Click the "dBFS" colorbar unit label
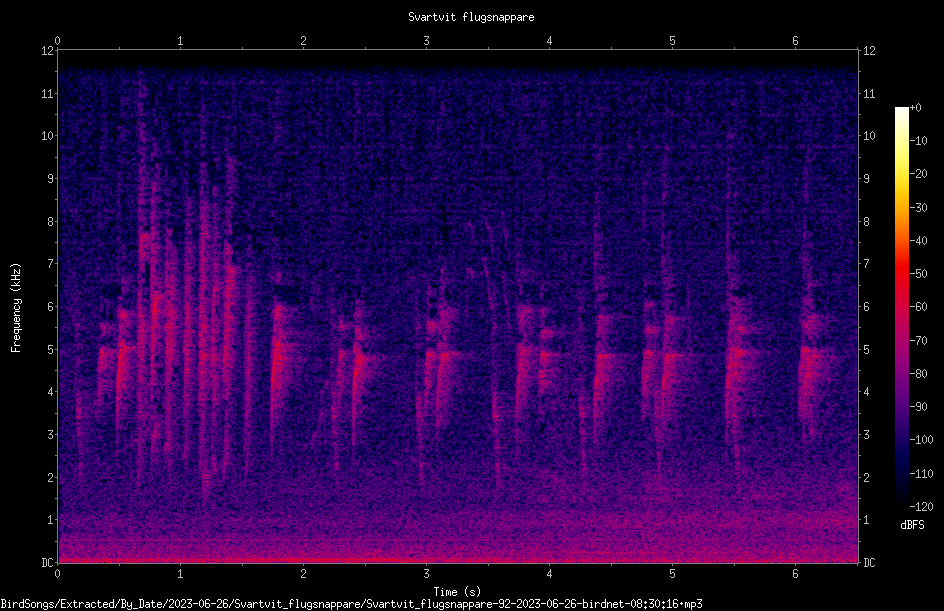 (912, 525)
